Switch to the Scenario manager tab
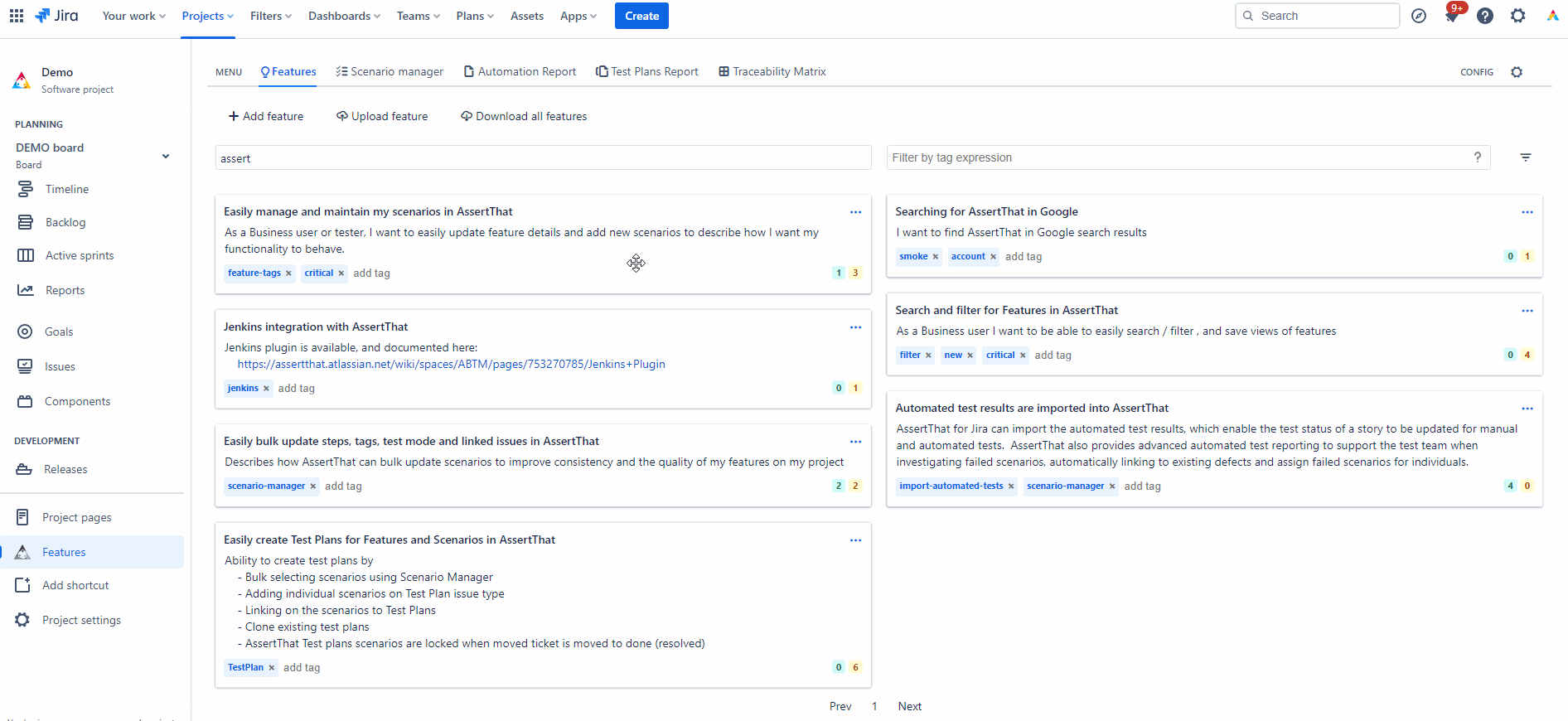 390,72
